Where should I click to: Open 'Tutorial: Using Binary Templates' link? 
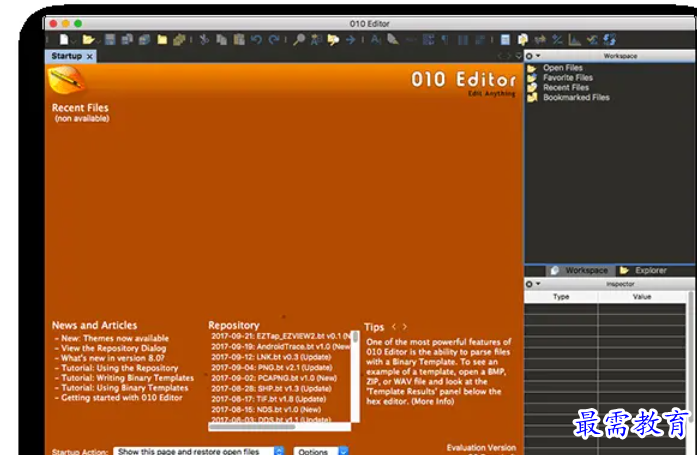(124, 387)
